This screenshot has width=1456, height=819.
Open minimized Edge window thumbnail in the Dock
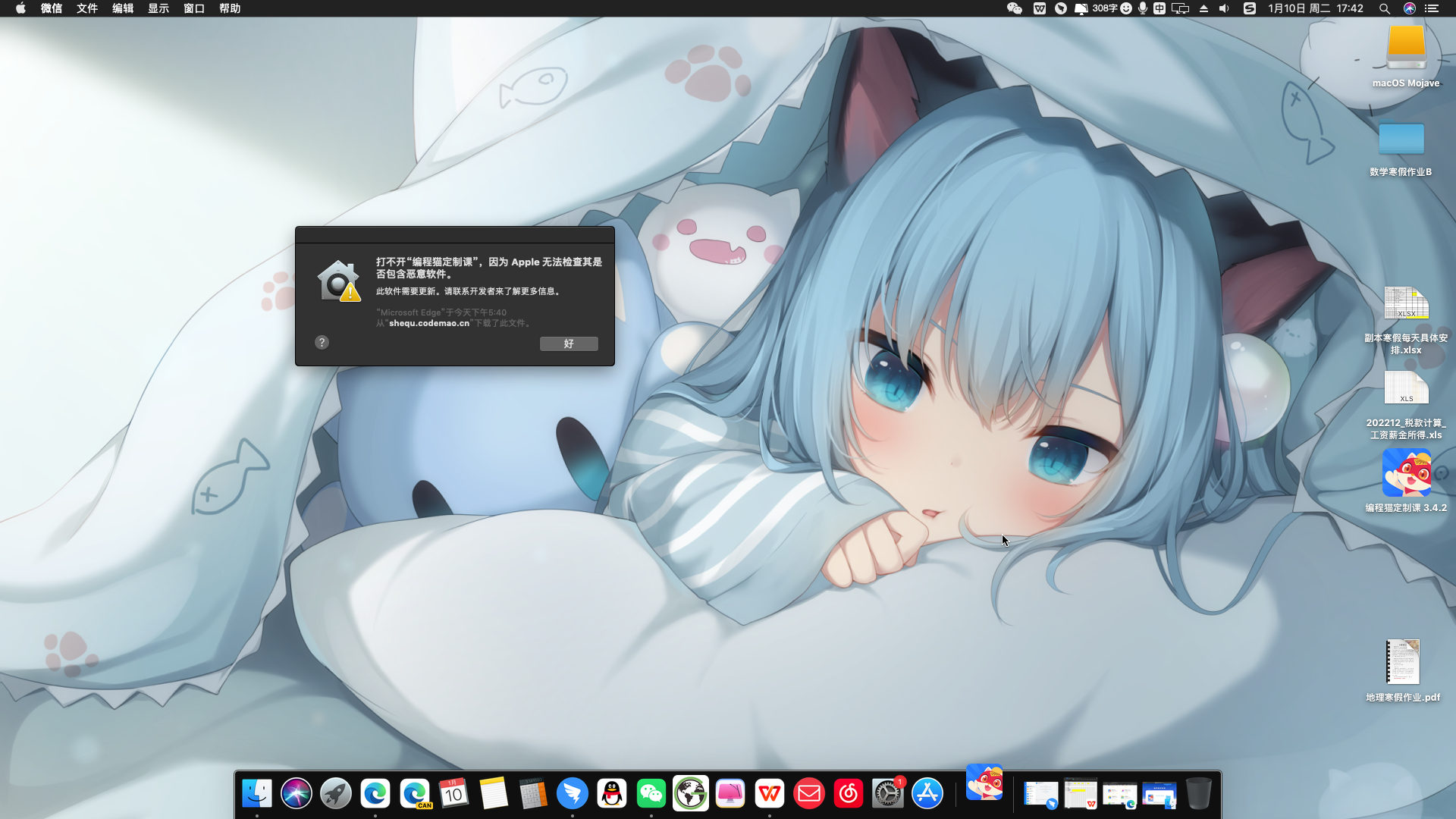tap(1120, 795)
